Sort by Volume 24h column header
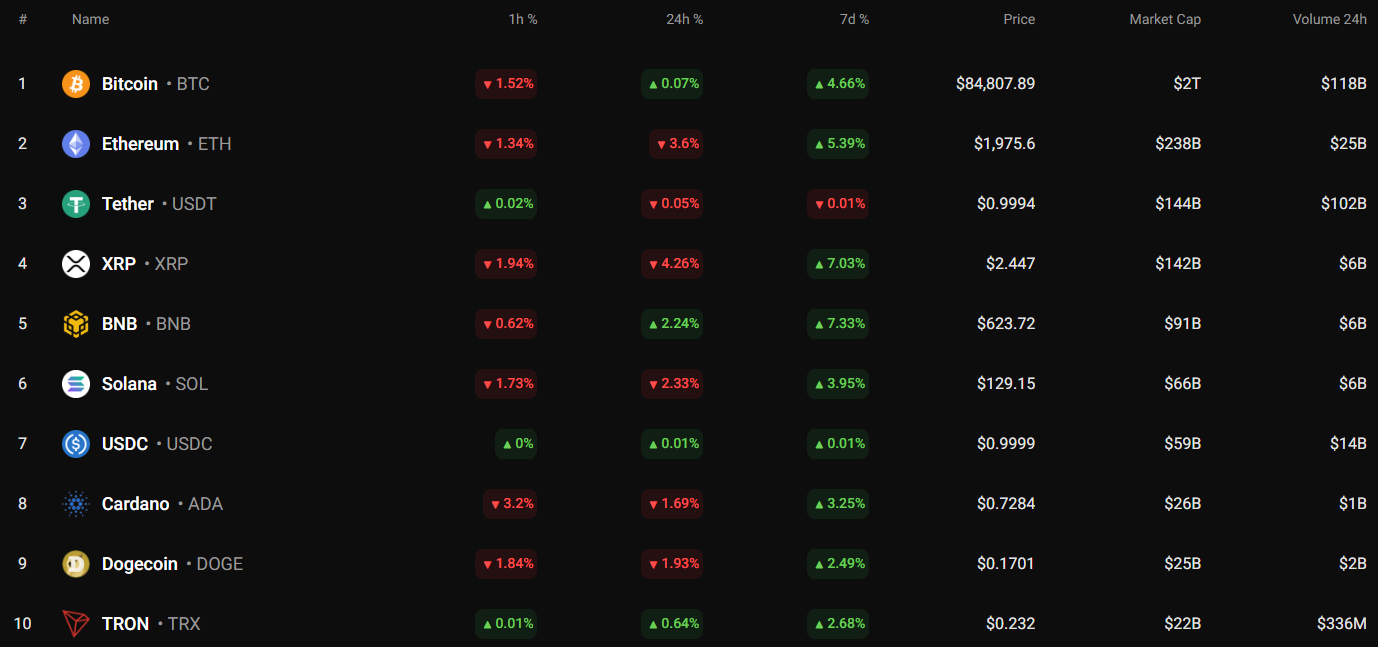 pos(1329,19)
